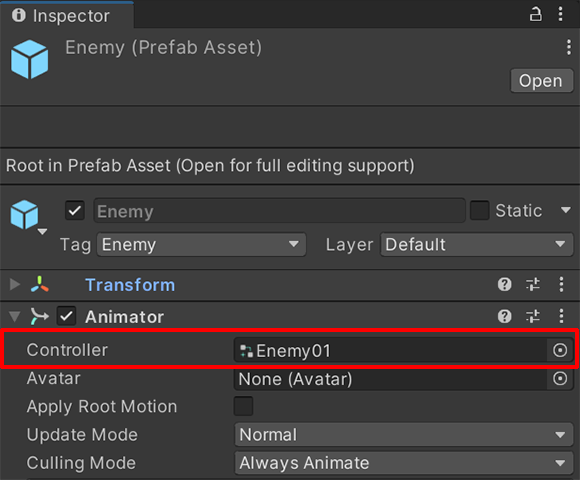Click the Controller object picker circle
Image resolution: width=580 pixels, height=480 pixels.
(560, 350)
